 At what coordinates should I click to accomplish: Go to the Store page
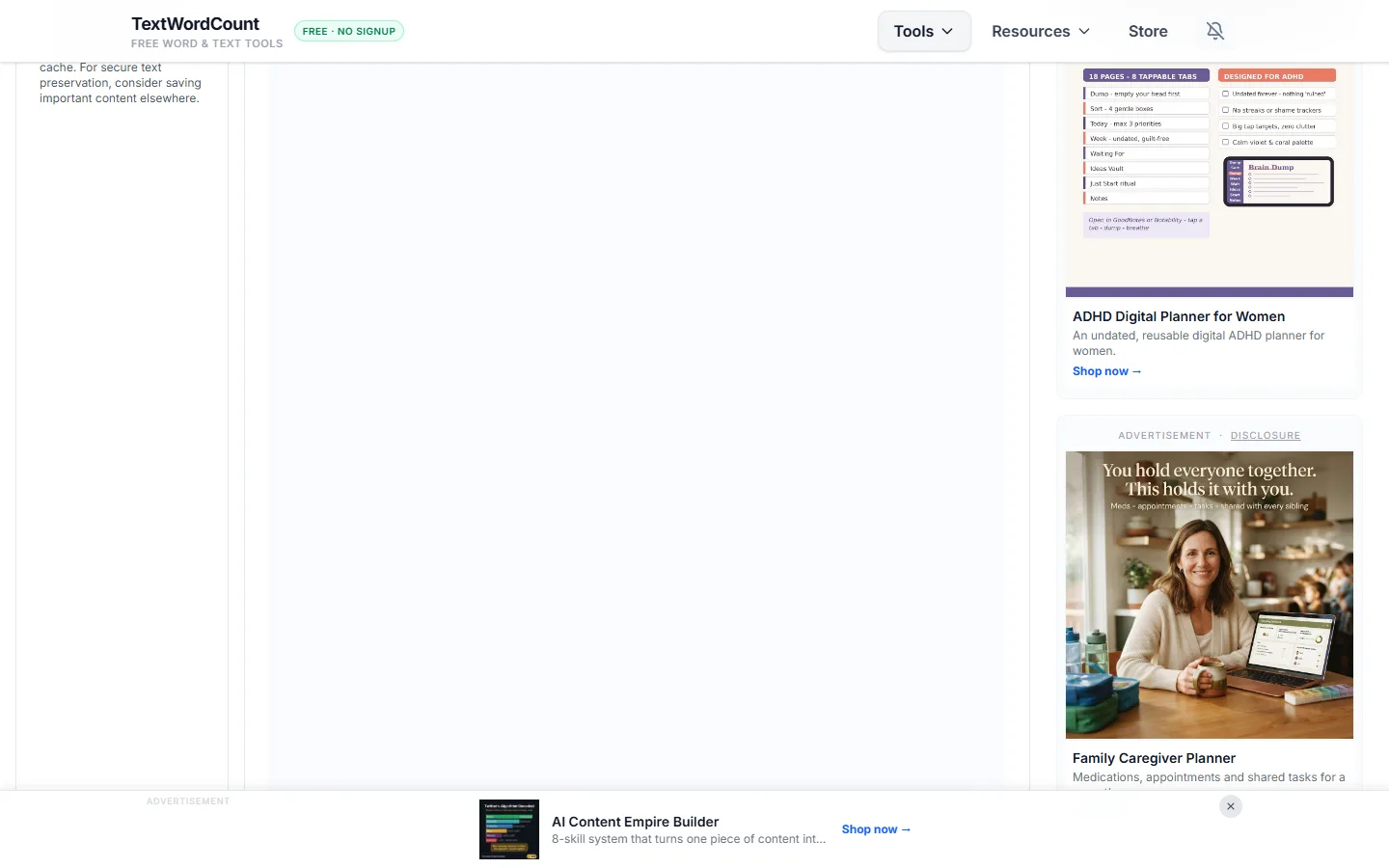(x=1148, y=31)
